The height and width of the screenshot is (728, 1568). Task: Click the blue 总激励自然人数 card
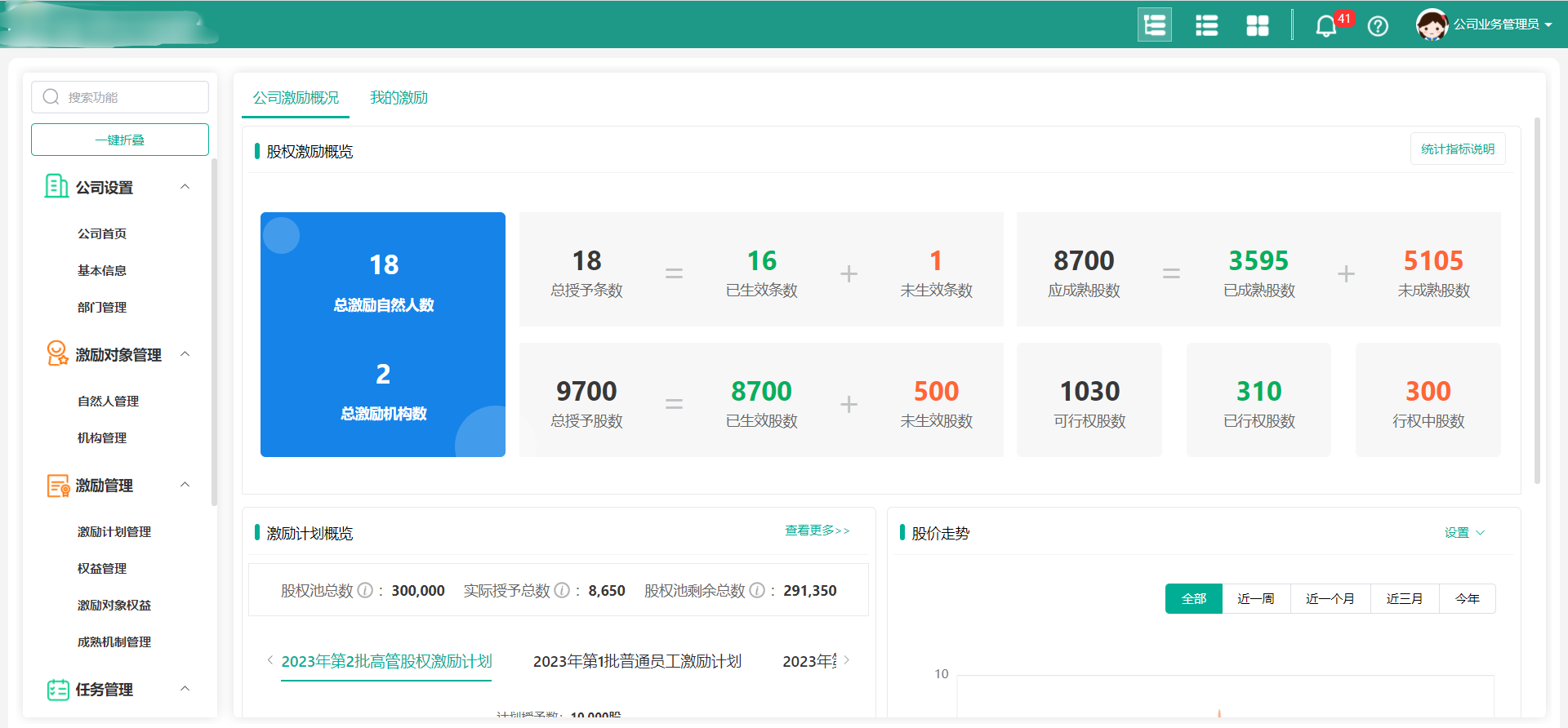coord(383,335)
